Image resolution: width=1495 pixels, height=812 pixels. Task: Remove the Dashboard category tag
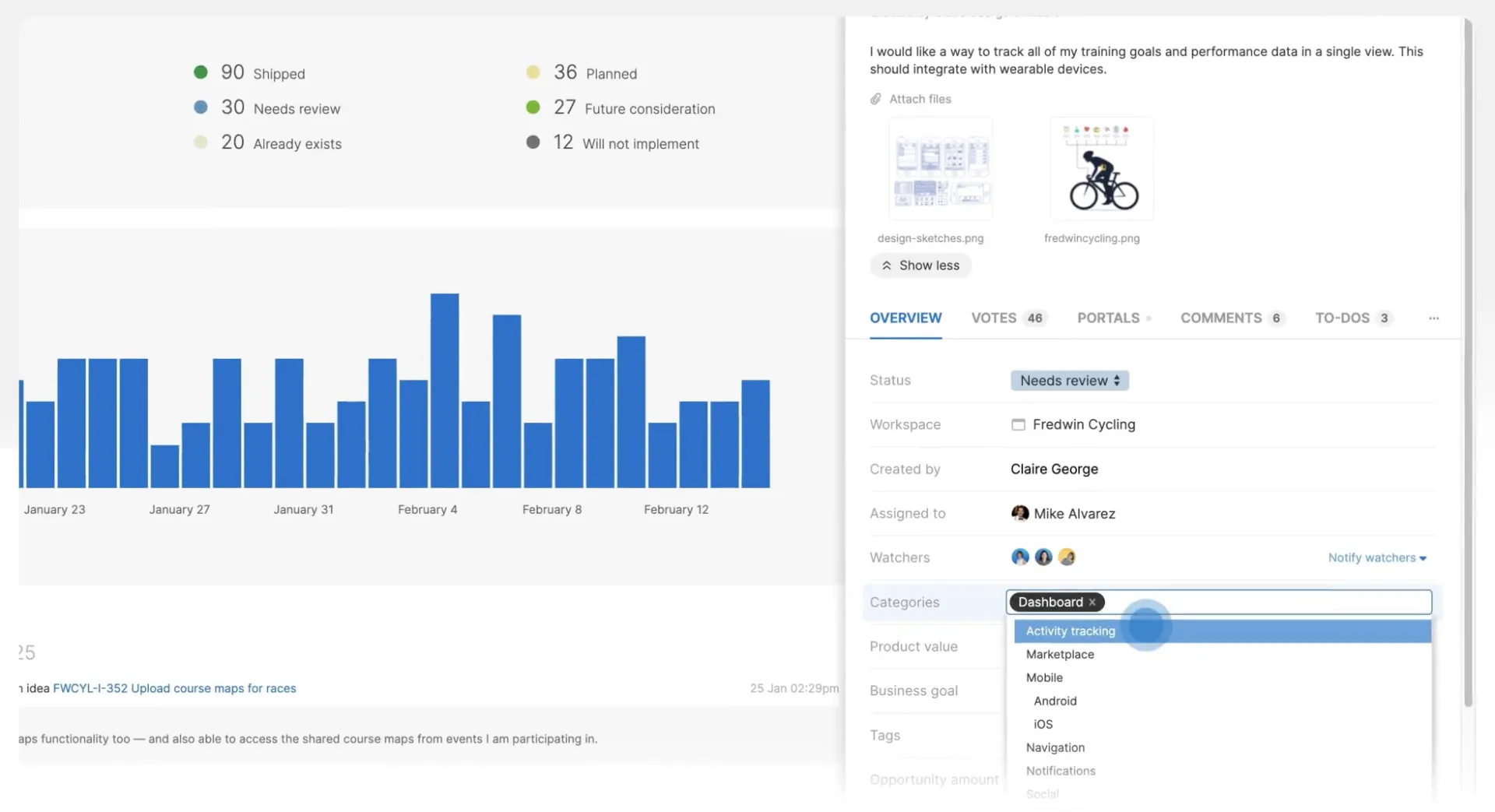1092,602
